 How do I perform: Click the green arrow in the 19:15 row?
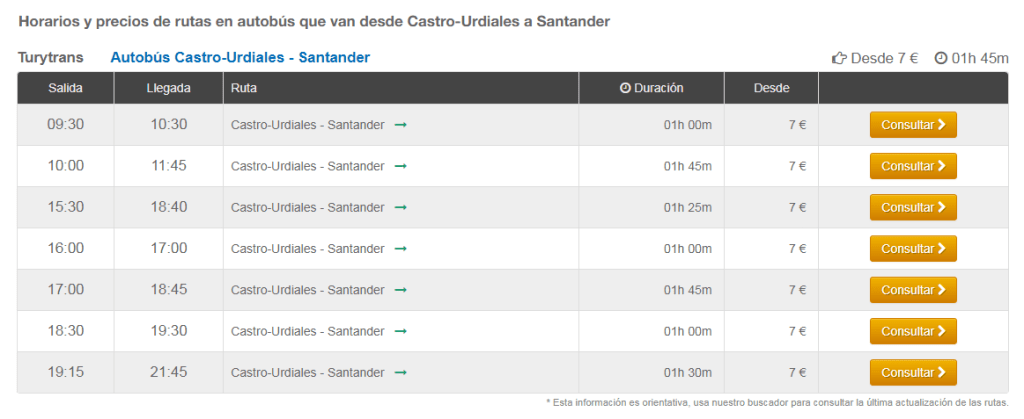tap(401, 373)
